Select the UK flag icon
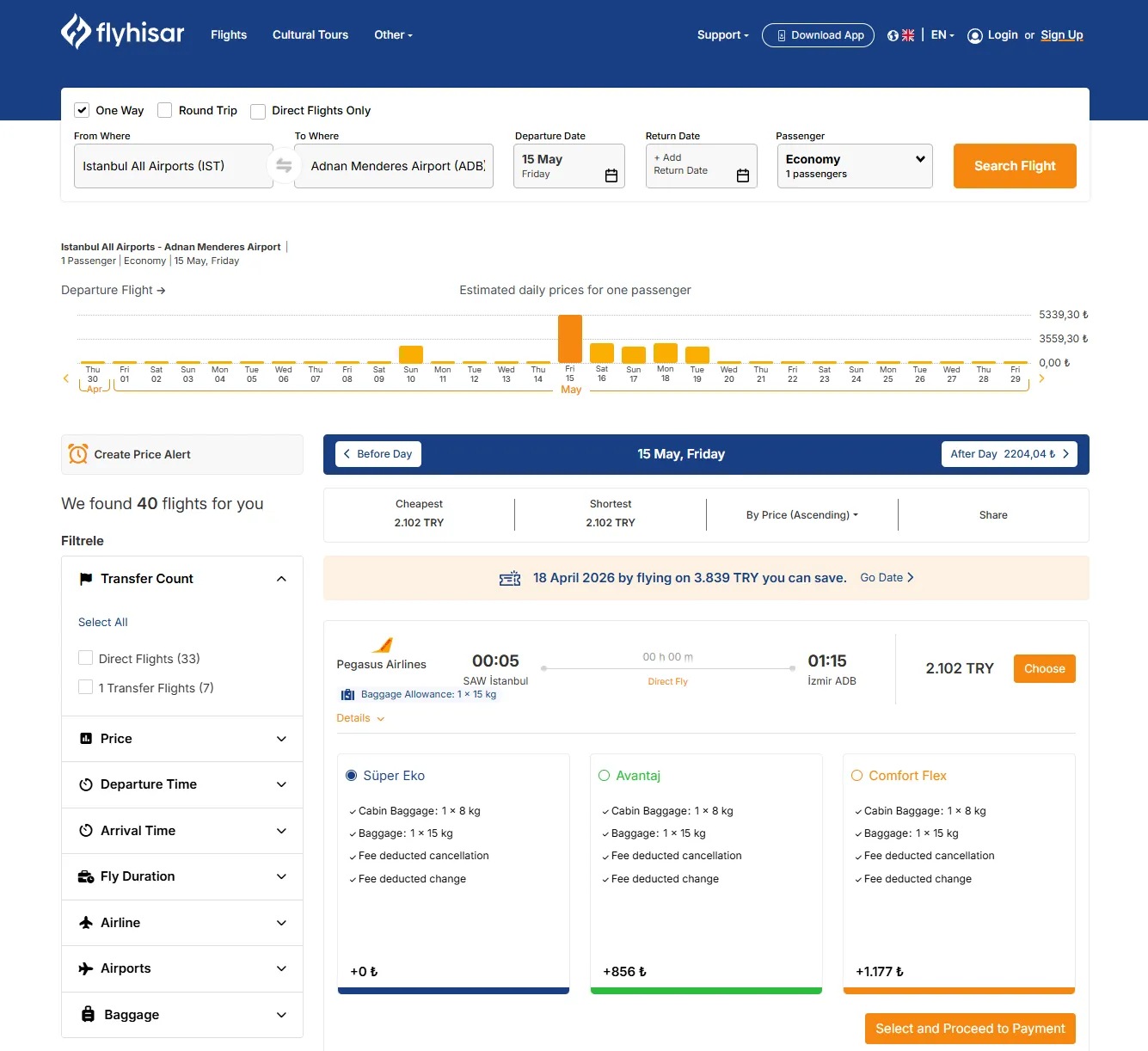The image size is (1148, 1051). click(x=907, y=34)
